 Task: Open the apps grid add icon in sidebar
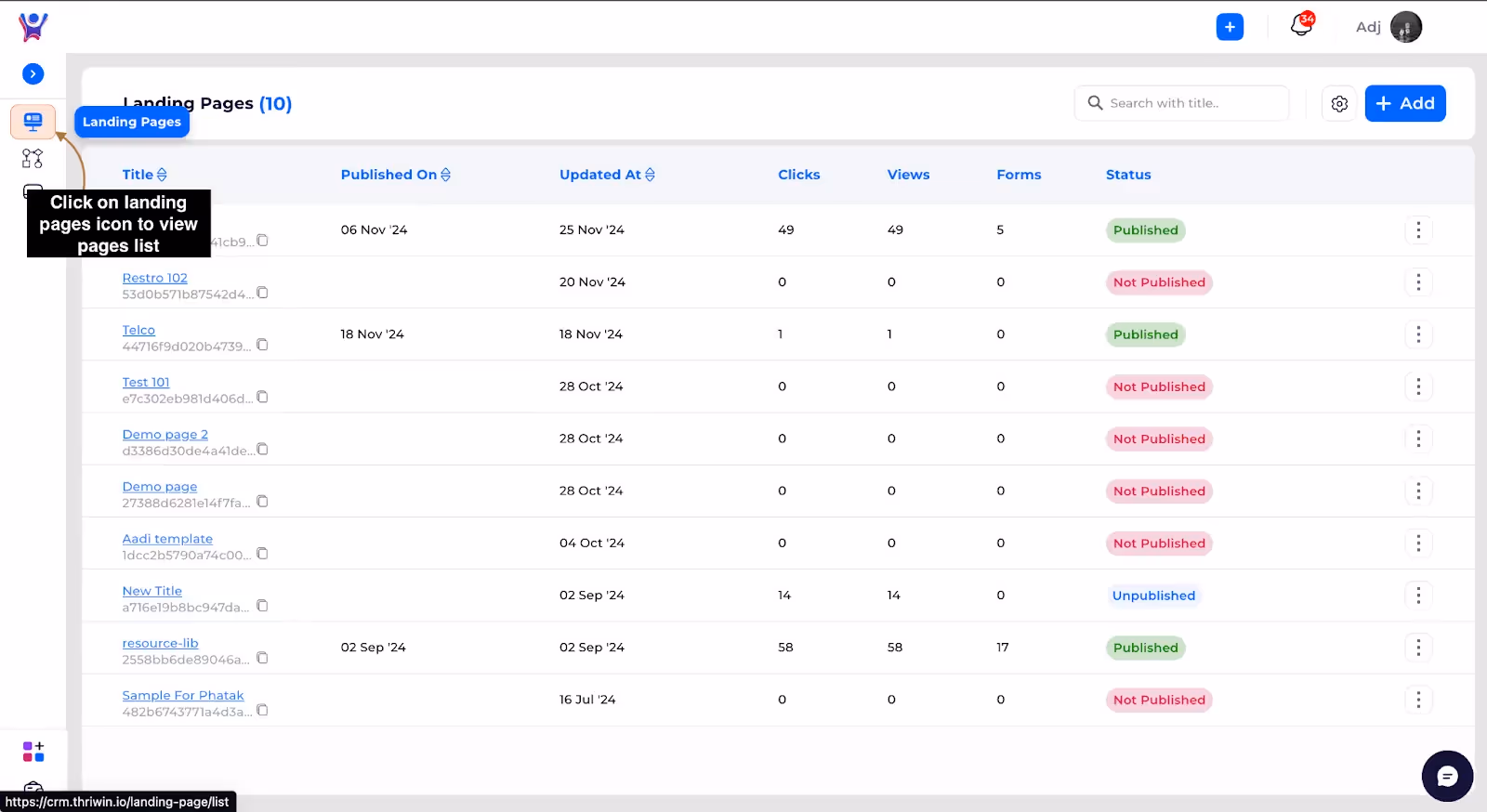33,751
